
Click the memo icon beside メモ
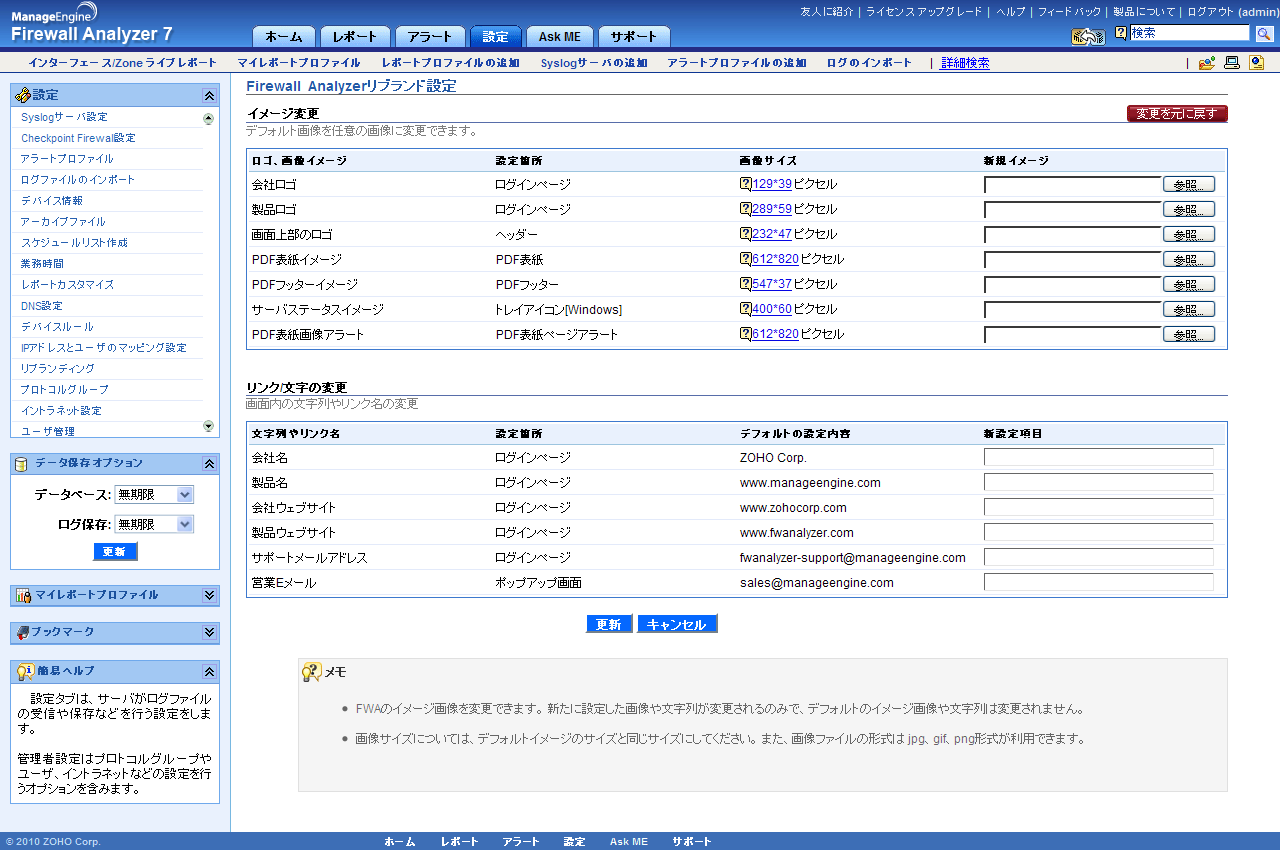(x=312, y=672)
